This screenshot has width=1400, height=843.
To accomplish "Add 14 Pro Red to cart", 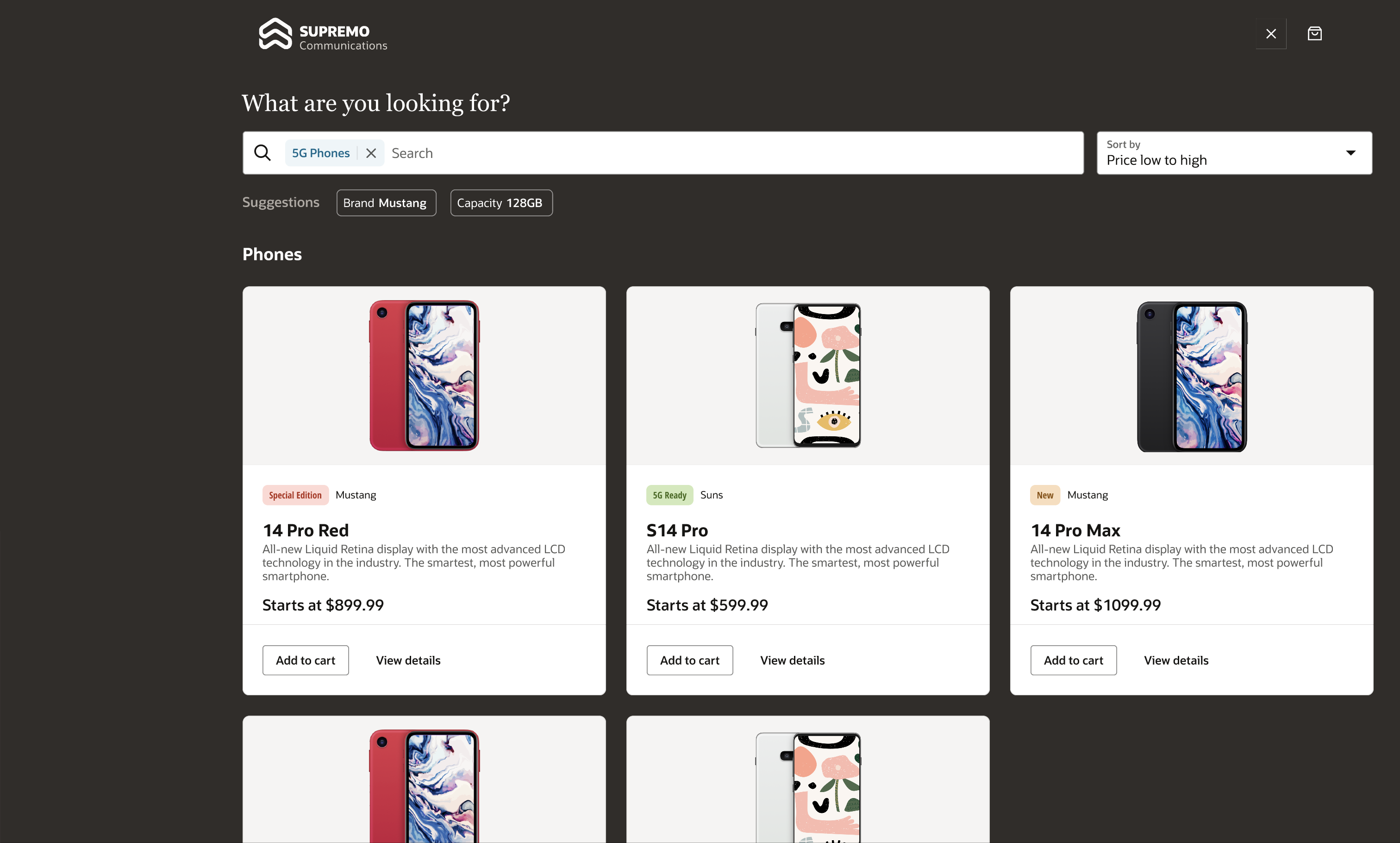I will click(x=306, y=660).
